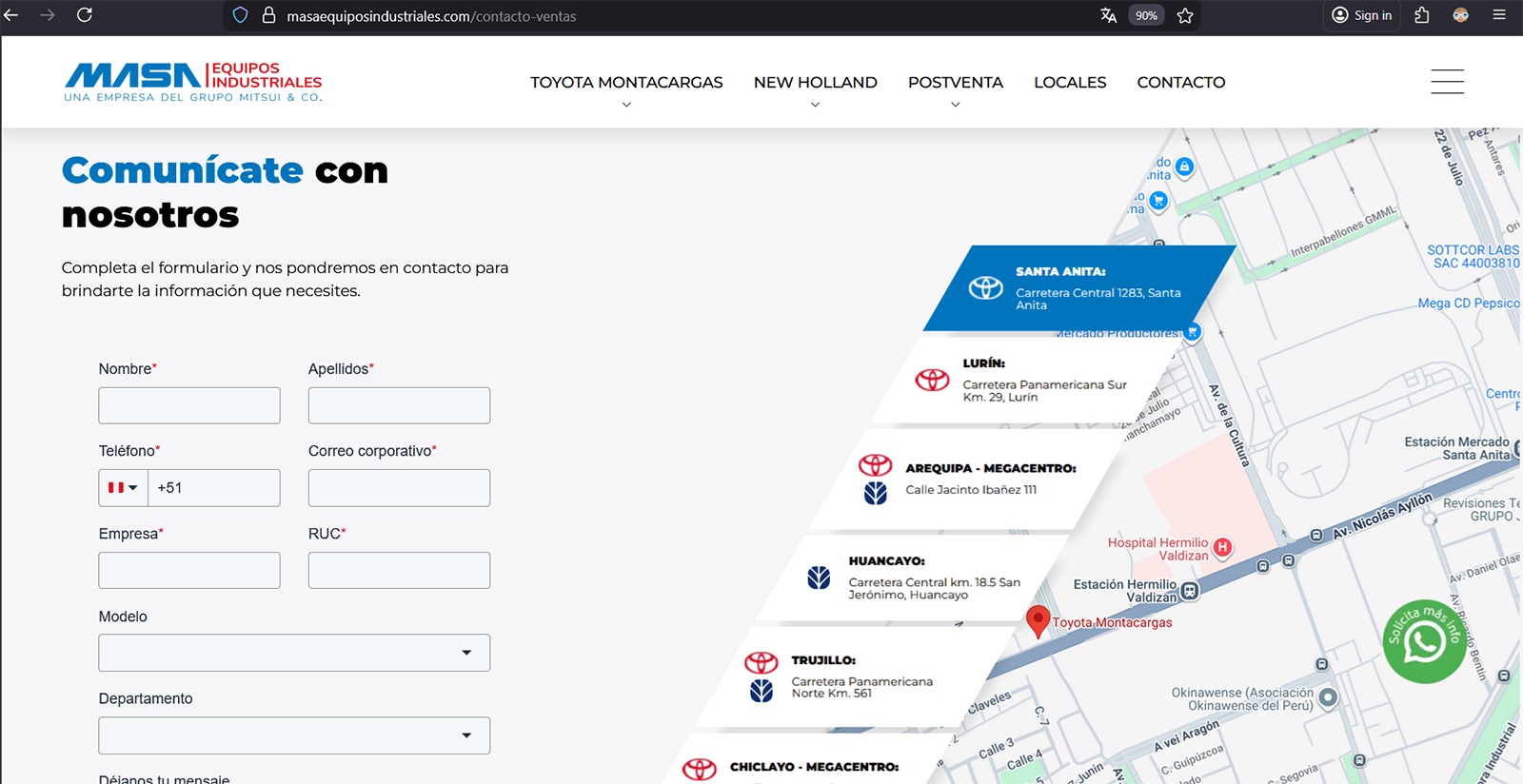Image resolution: width=1523 pixels, height=784 pixels.
Task: Open the browser application menu
Action: tap(1499, 15)
